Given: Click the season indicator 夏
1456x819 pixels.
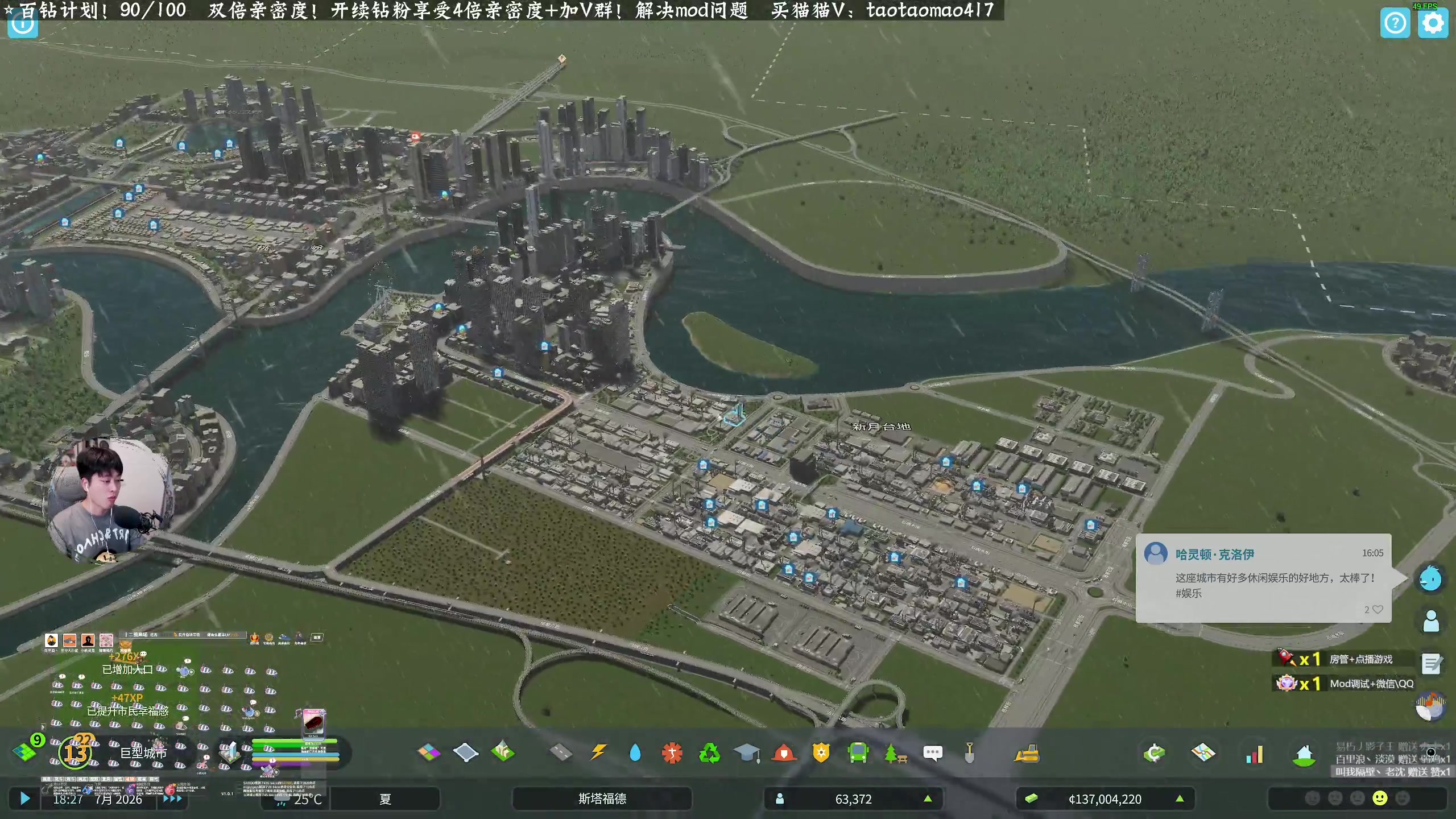Looking at the screenshot, I should click(385, 799).
